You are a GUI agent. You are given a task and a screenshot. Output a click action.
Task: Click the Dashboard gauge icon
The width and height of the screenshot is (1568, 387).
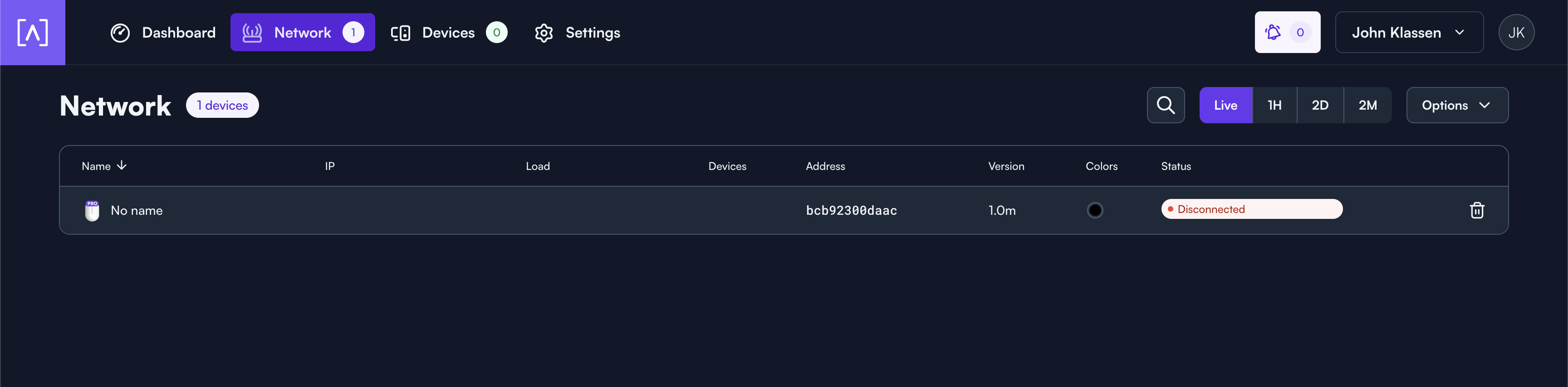point(120,33)
